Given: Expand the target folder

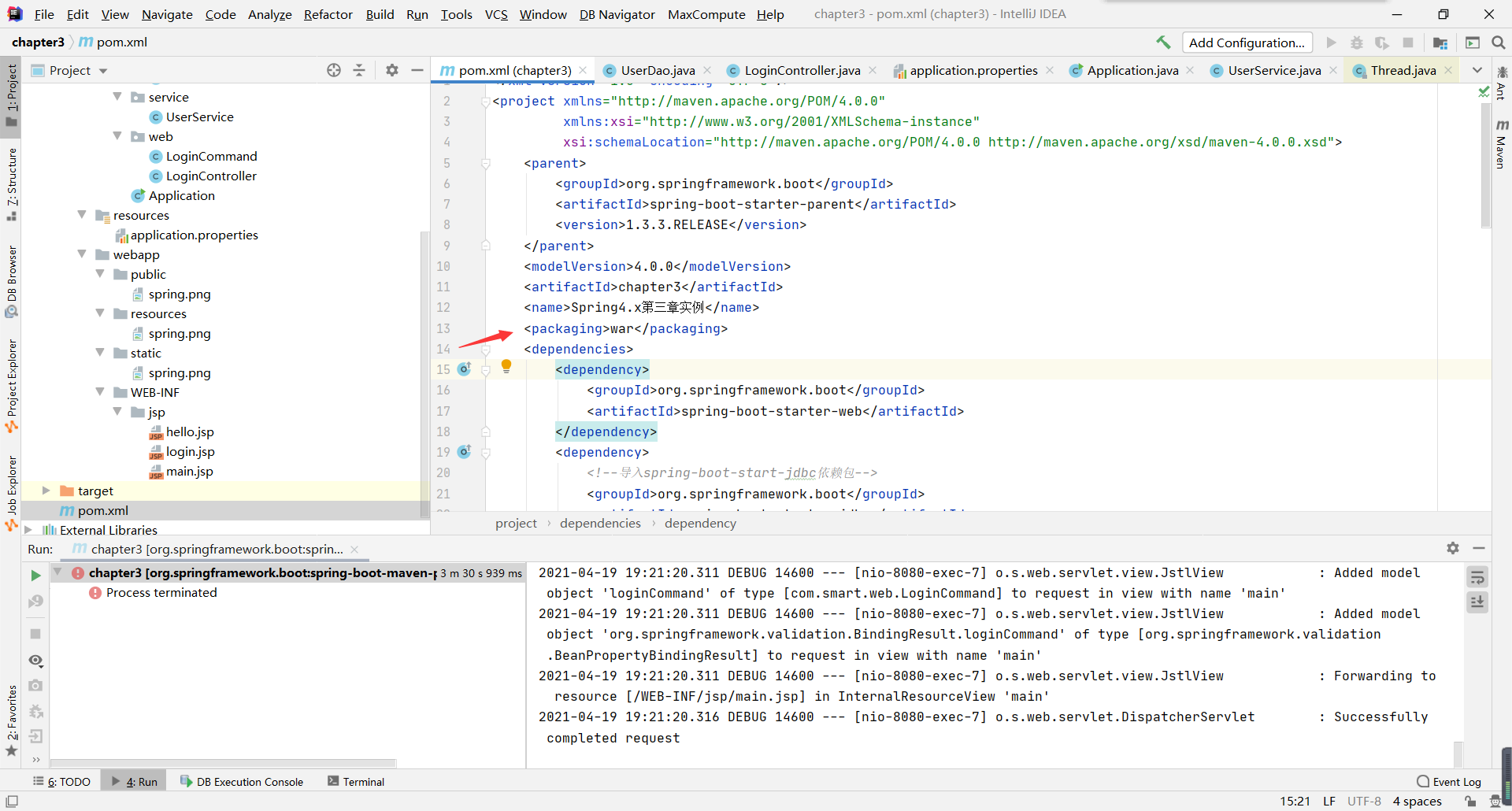Looking at the screenshot, I should [x=46, y=491].
